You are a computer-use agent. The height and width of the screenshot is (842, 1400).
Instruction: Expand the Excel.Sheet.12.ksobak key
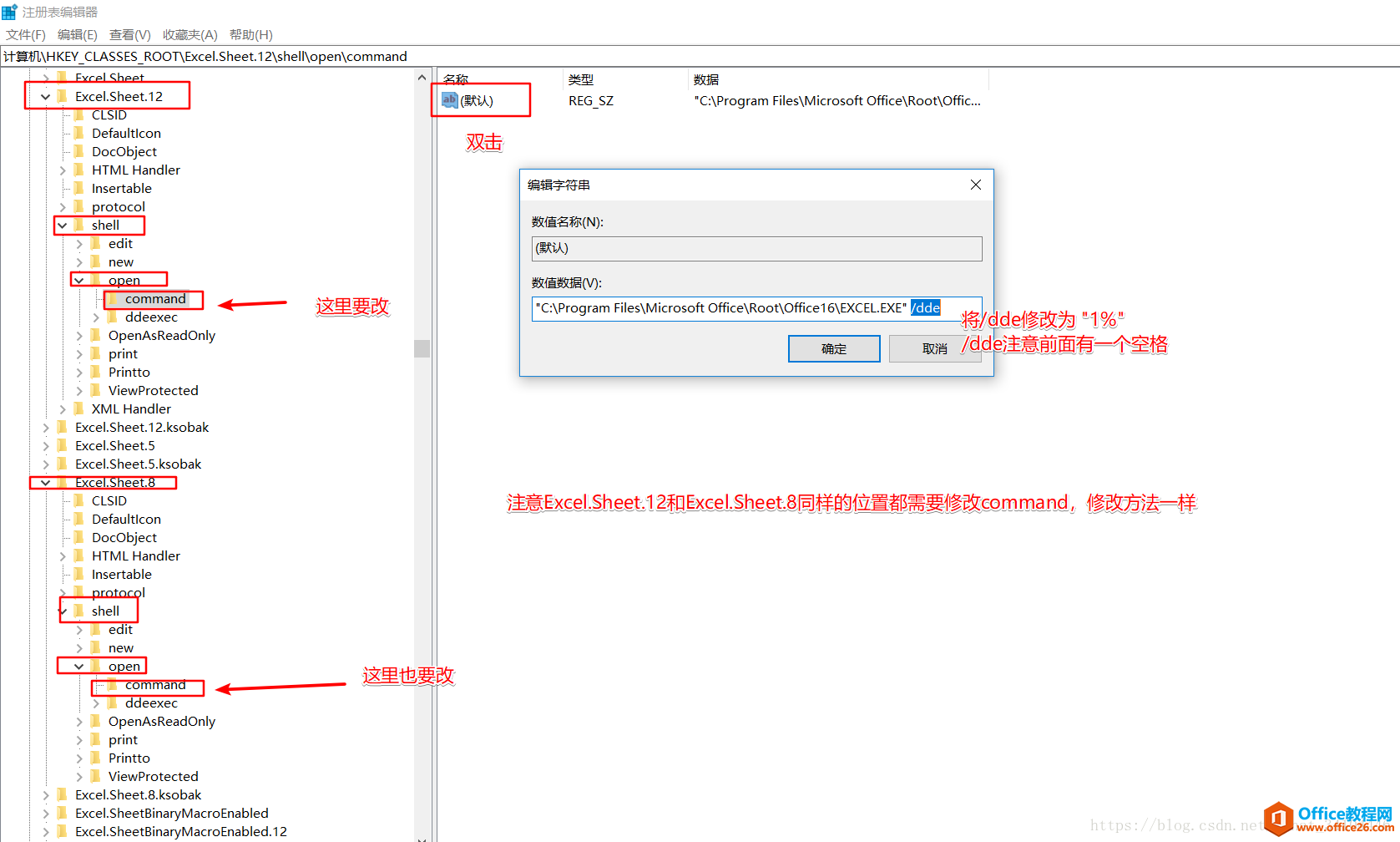[x=46, y=428]
